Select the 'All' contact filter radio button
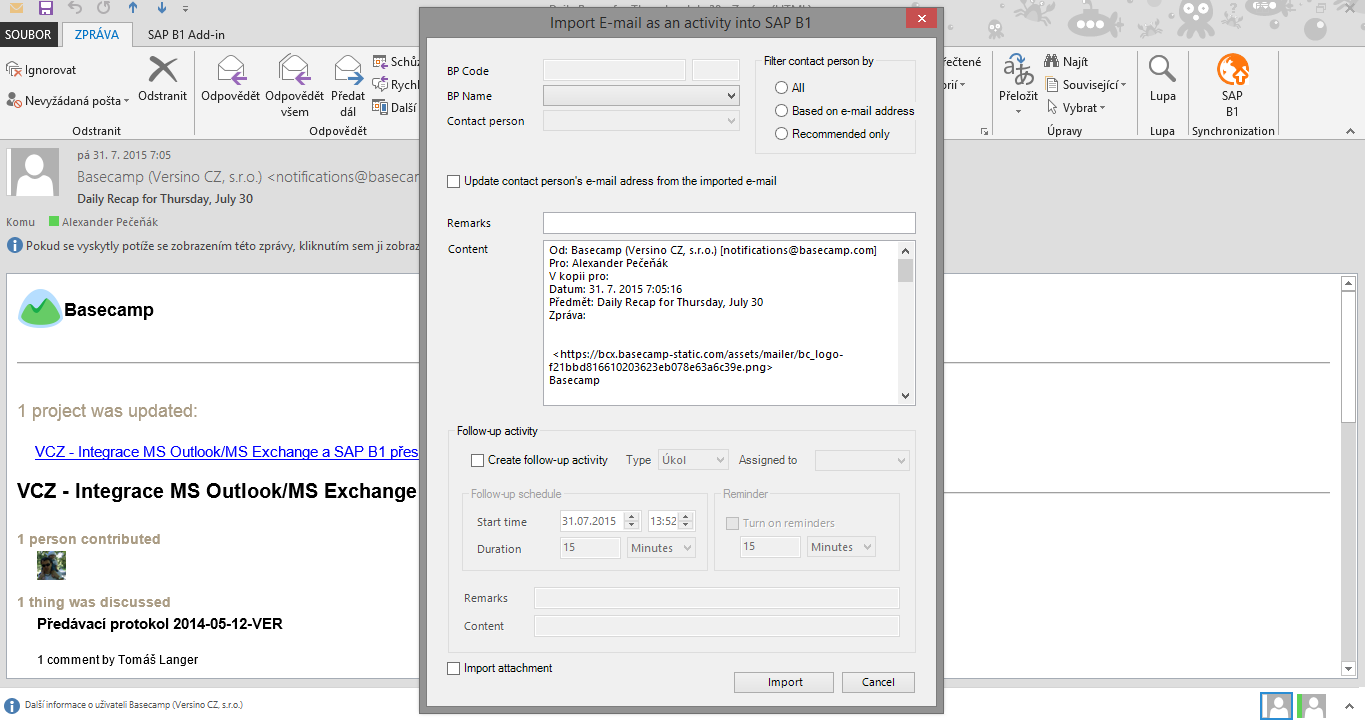 (782, 88)
